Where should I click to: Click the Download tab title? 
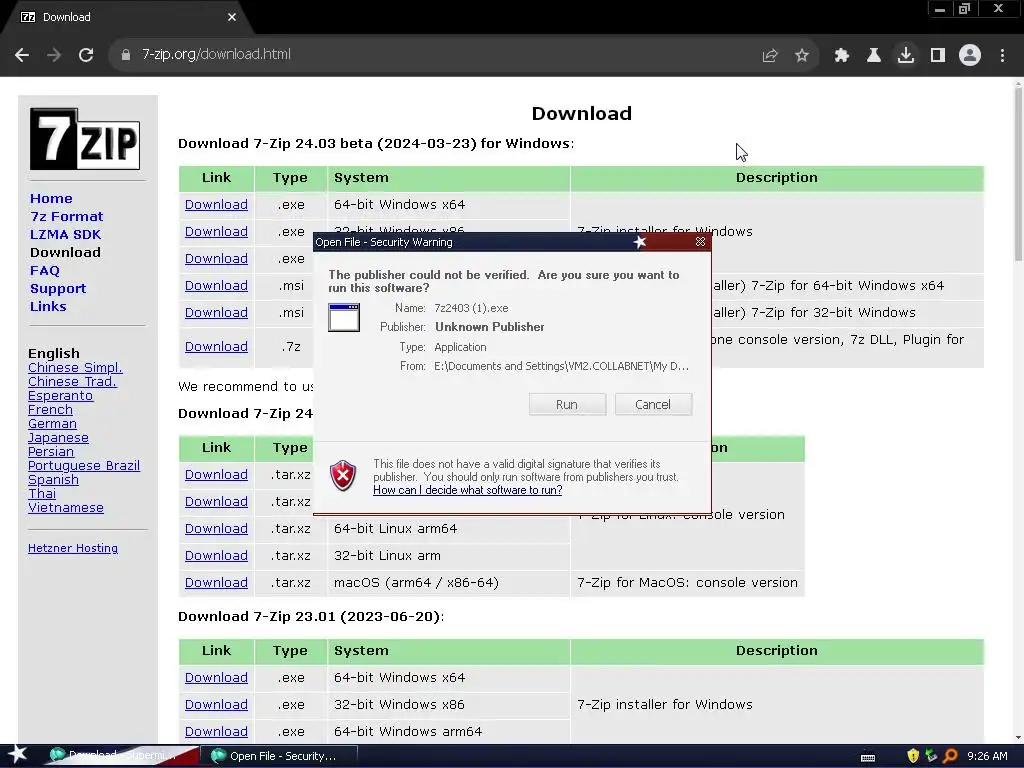67,17
